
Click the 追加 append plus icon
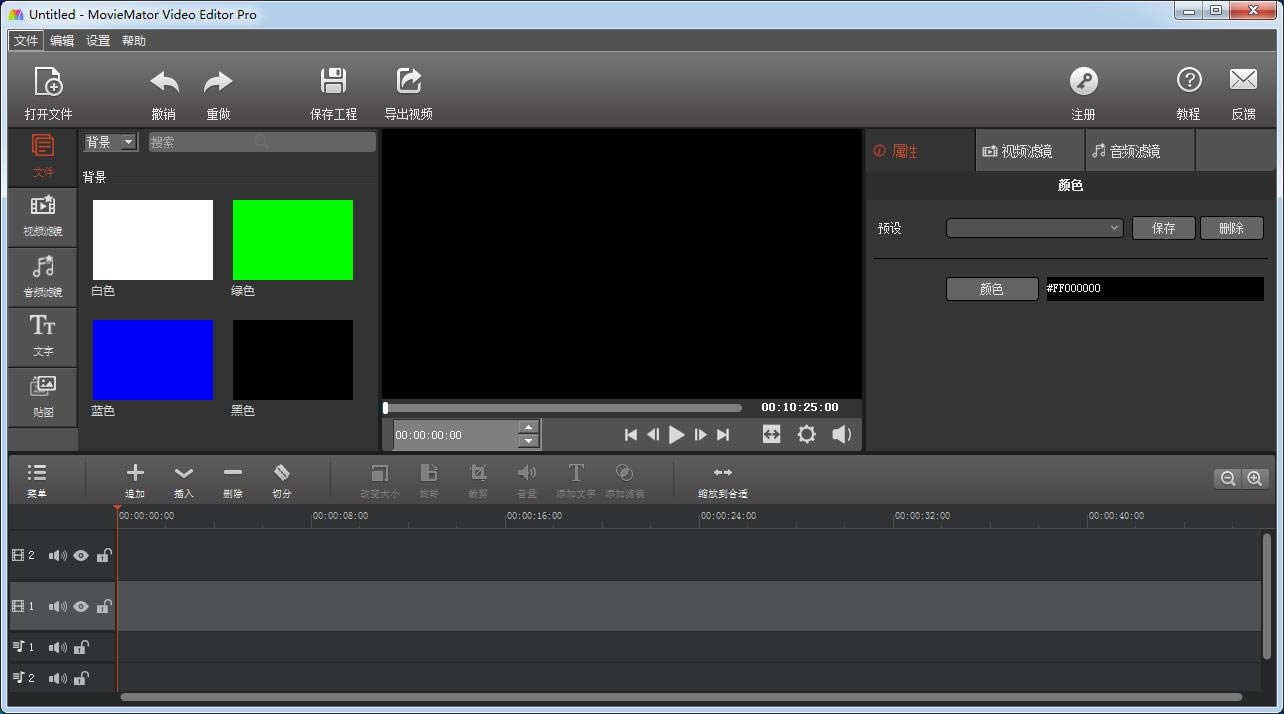pos(135,472)
